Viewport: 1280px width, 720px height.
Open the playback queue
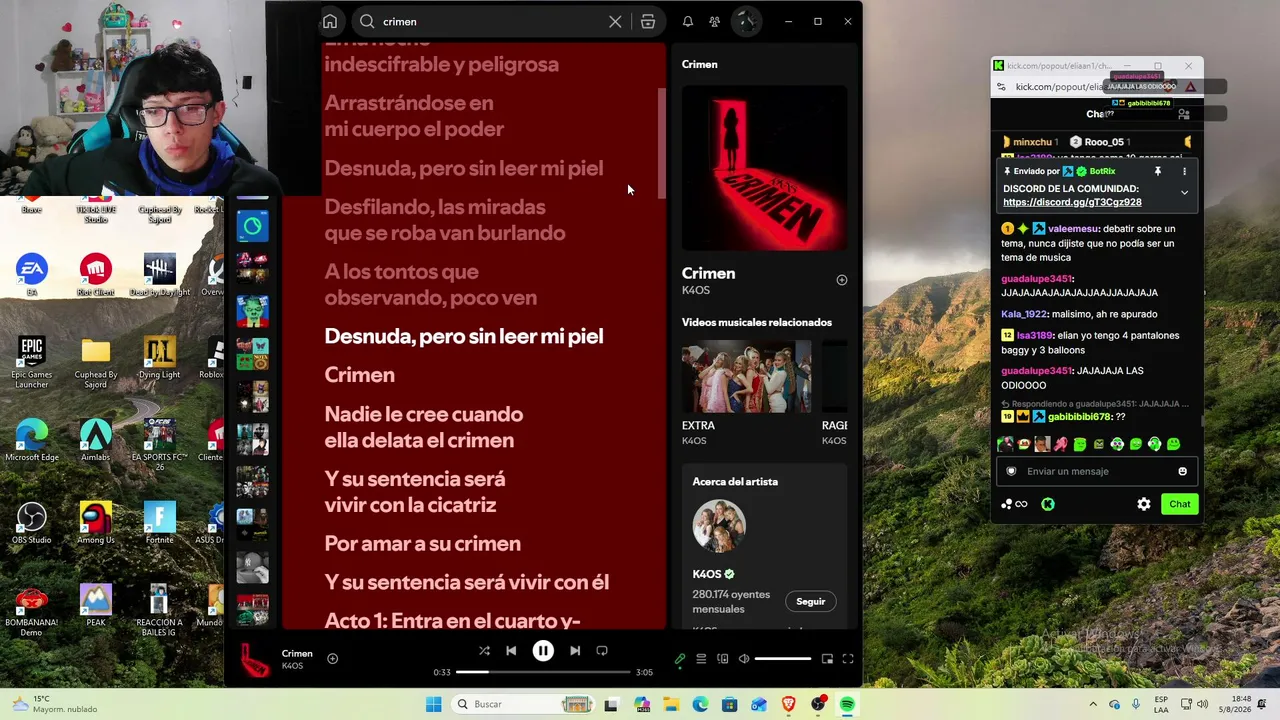pyautogui.click(x=701, y=659)
